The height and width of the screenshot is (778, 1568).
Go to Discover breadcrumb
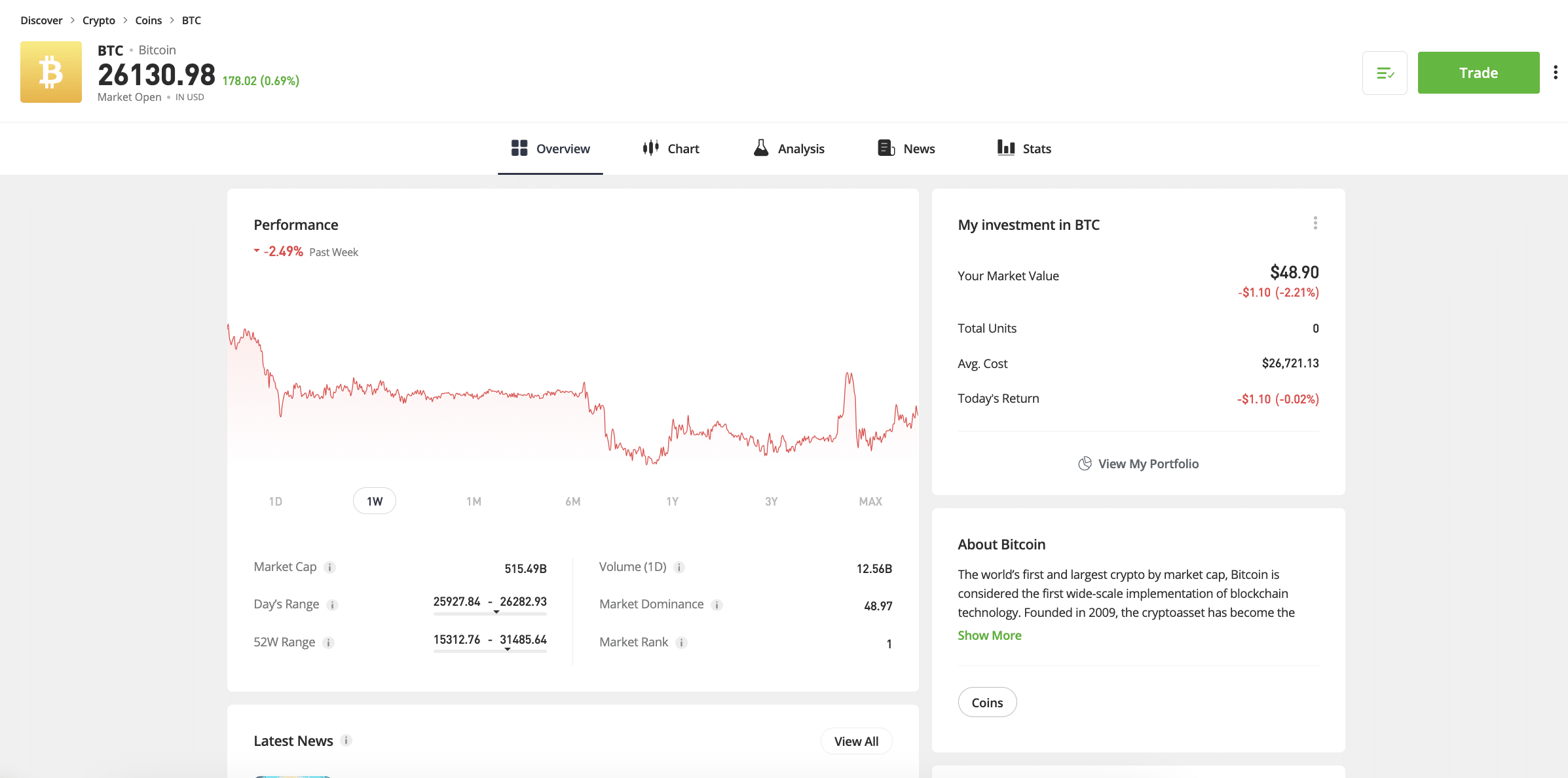pyautogui.click(x=41, y=20)
